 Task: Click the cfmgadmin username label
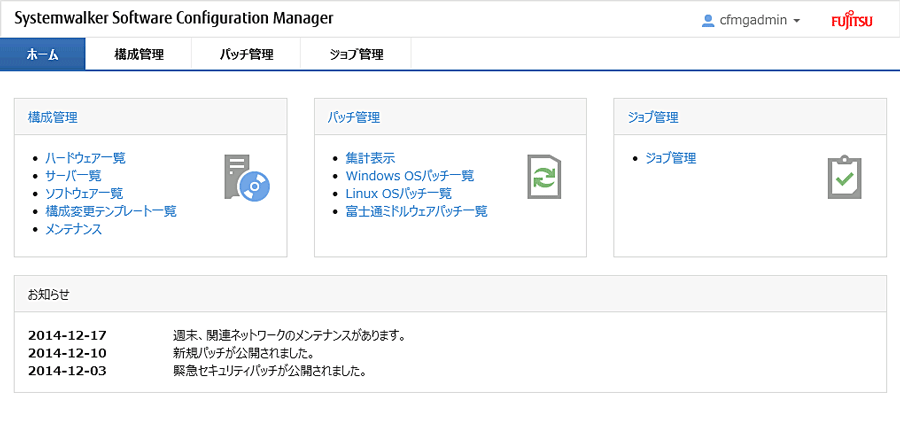click(752, 21)
